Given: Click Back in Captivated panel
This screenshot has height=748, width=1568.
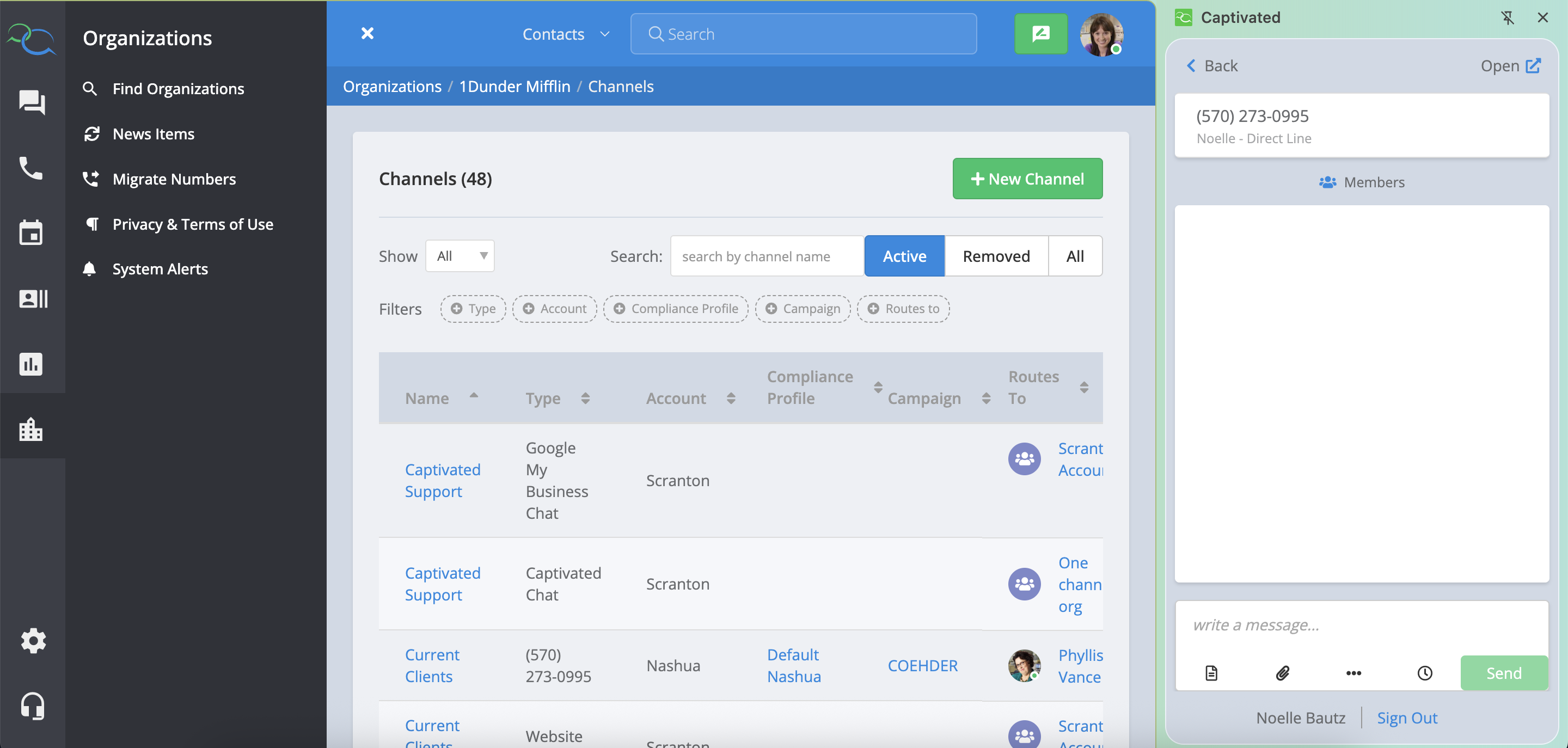Looking at the screenshot, I should coord(1212,66).
